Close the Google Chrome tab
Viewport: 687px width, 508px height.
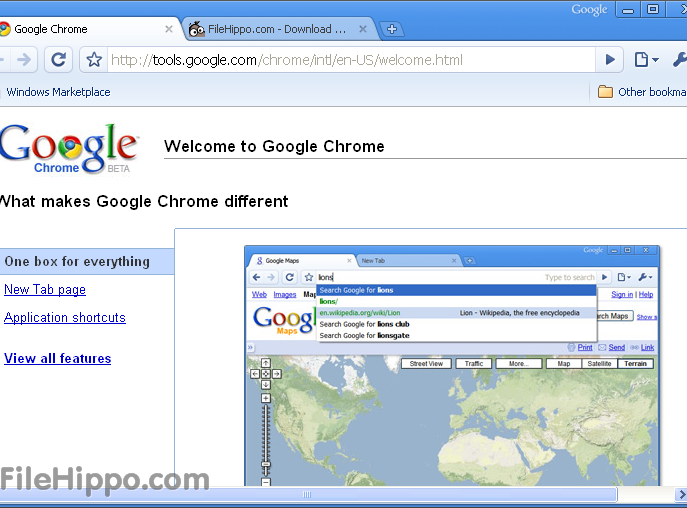169,29
